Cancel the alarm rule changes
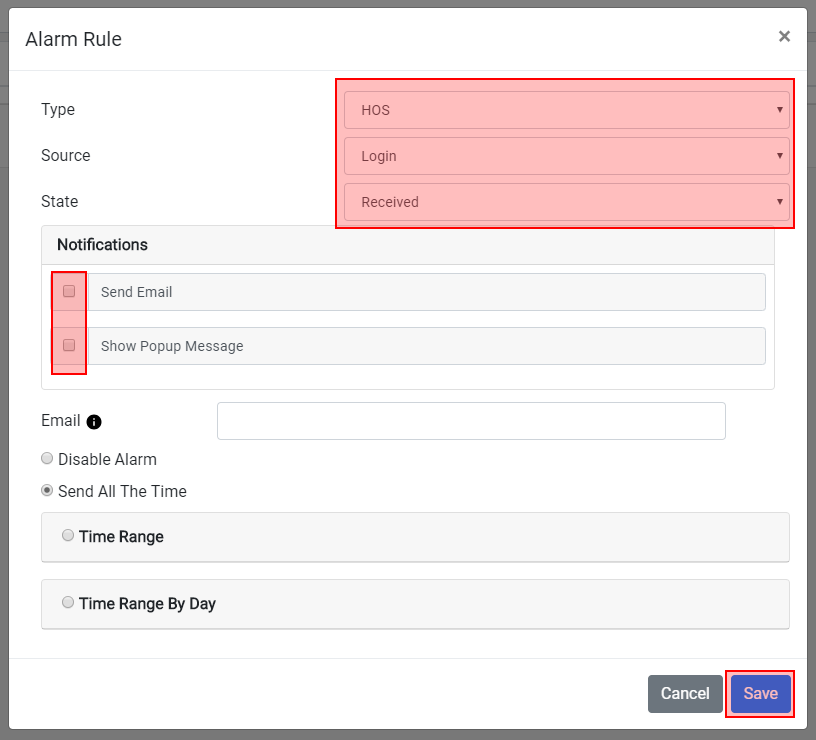The height and width of the screenshot is (740, 816). [685, 694]
